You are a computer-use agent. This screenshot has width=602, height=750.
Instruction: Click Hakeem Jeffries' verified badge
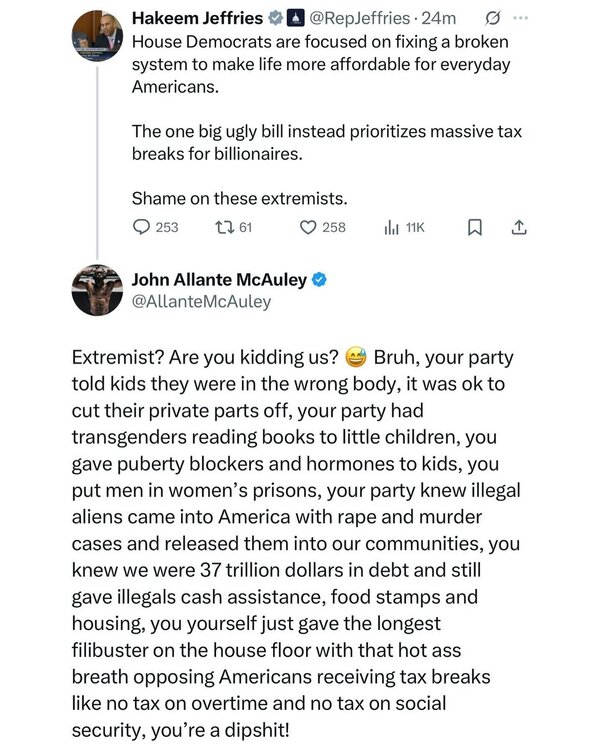click(x=275, y=18)
